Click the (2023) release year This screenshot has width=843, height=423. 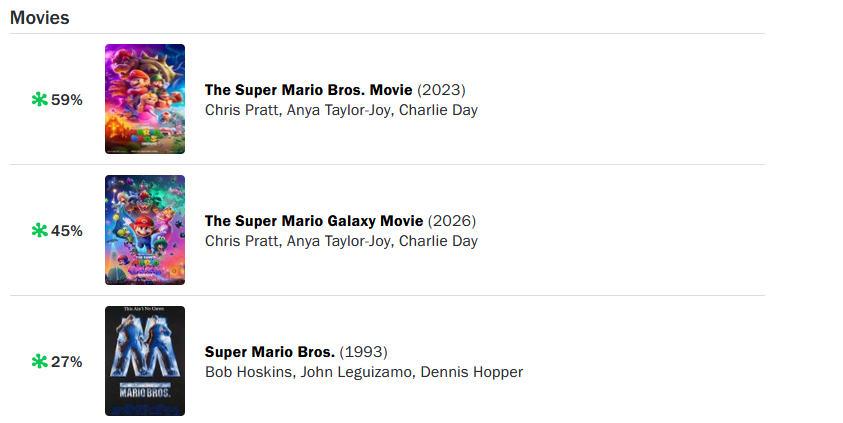tap(441, 89)
